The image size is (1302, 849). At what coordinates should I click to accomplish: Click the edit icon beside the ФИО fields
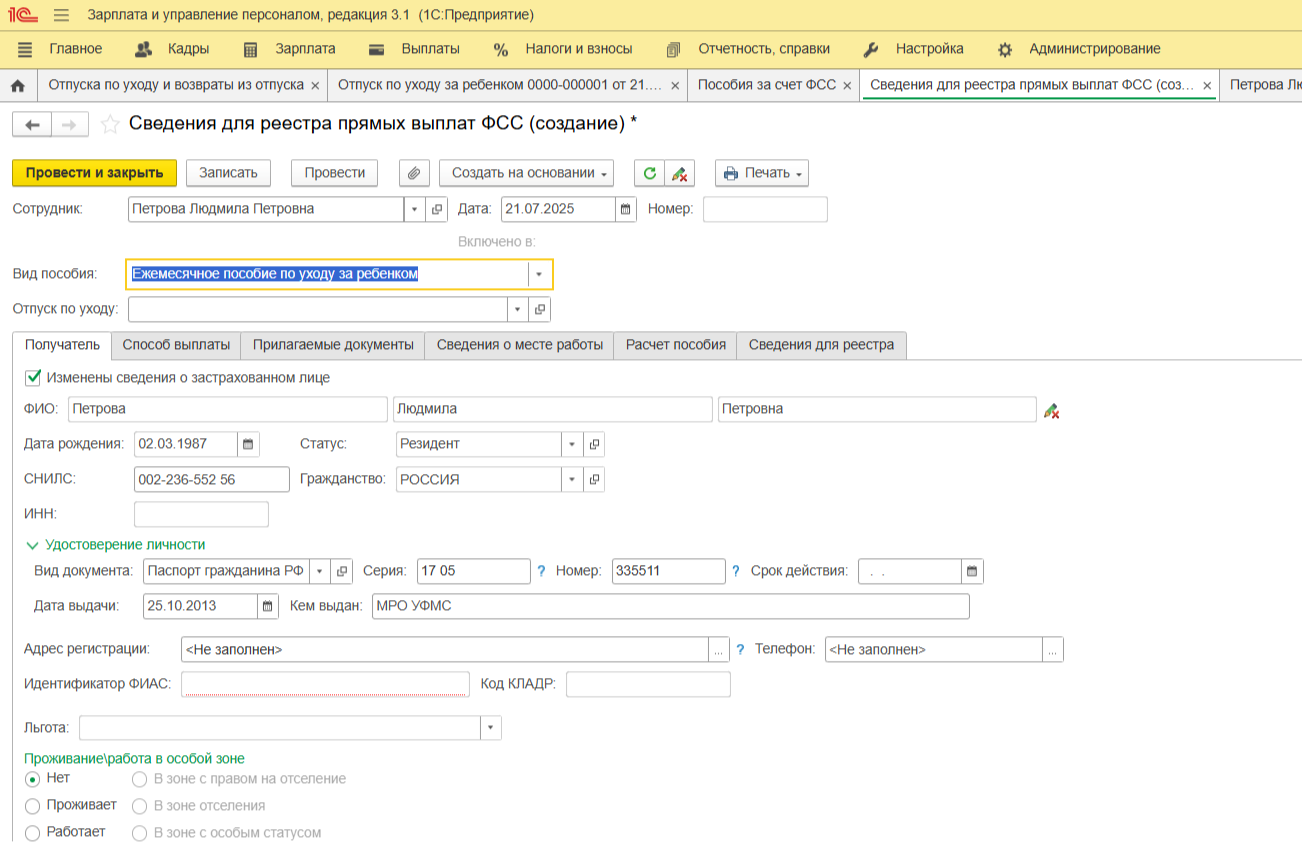click(x=1051, y=410)
